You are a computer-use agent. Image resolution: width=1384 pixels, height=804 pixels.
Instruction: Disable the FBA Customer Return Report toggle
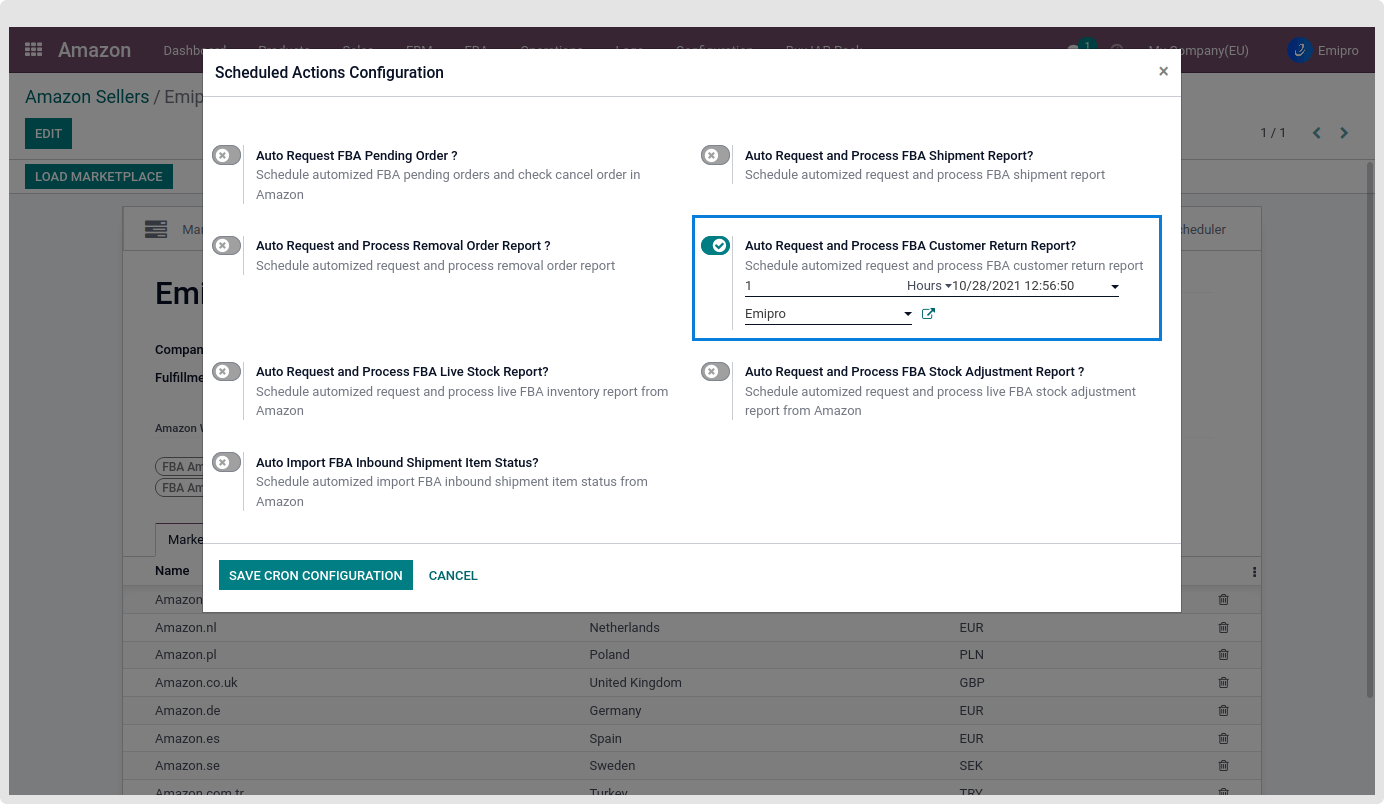[x=715, y=246]
